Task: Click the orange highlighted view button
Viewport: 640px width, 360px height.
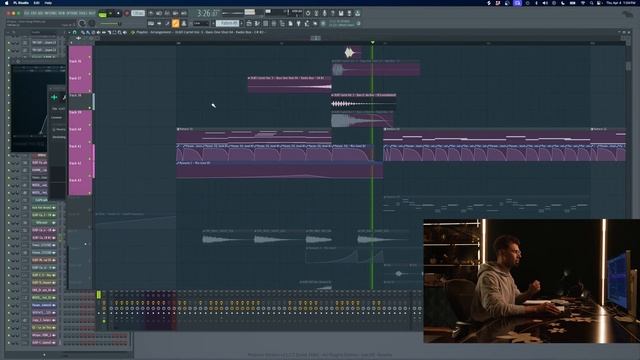Action: pyautogui.click(x=176, y=24)
